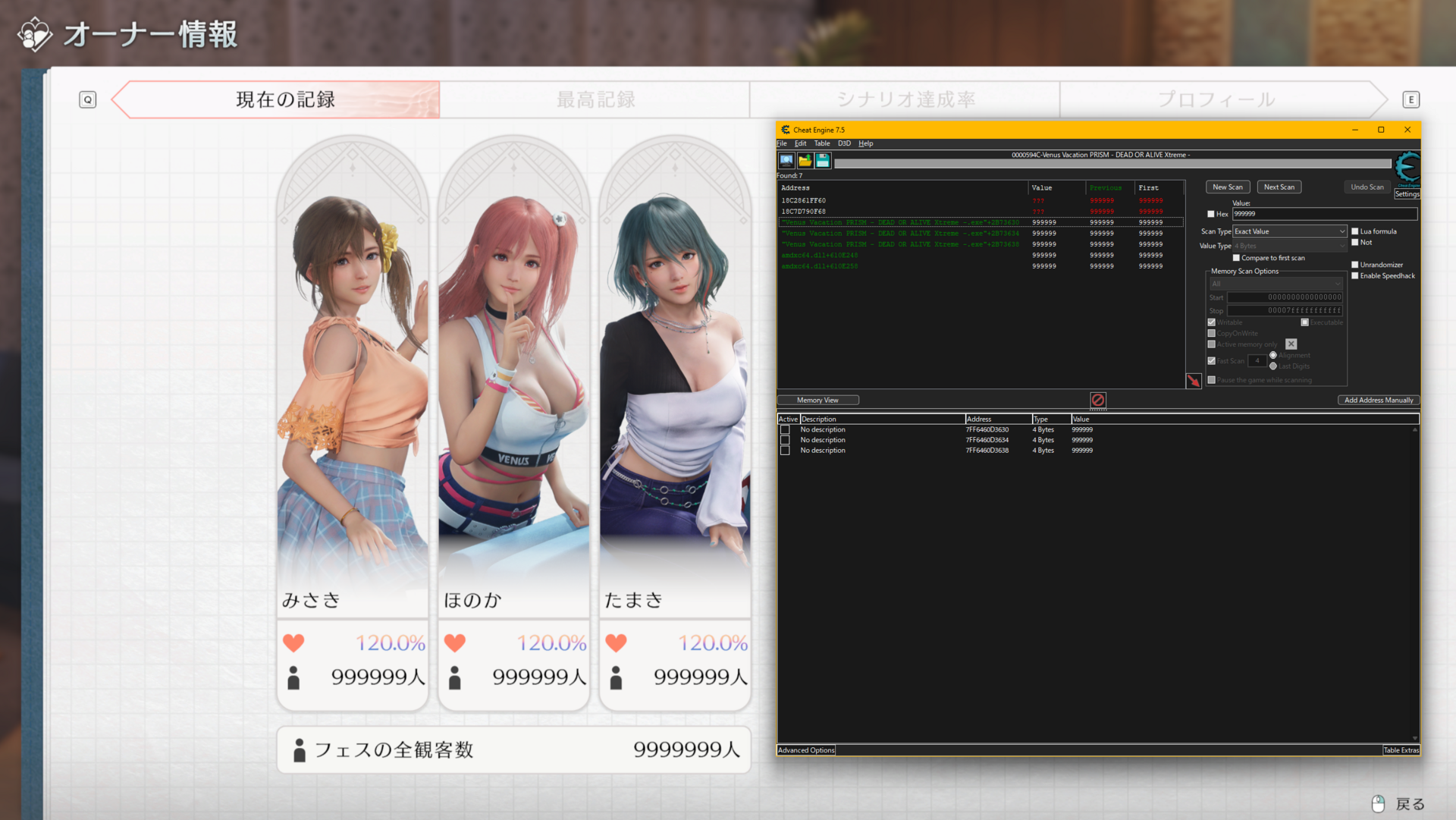Click the red clear address list icon
This screenshot has width=1456, height=820.
click(1098, 400)
